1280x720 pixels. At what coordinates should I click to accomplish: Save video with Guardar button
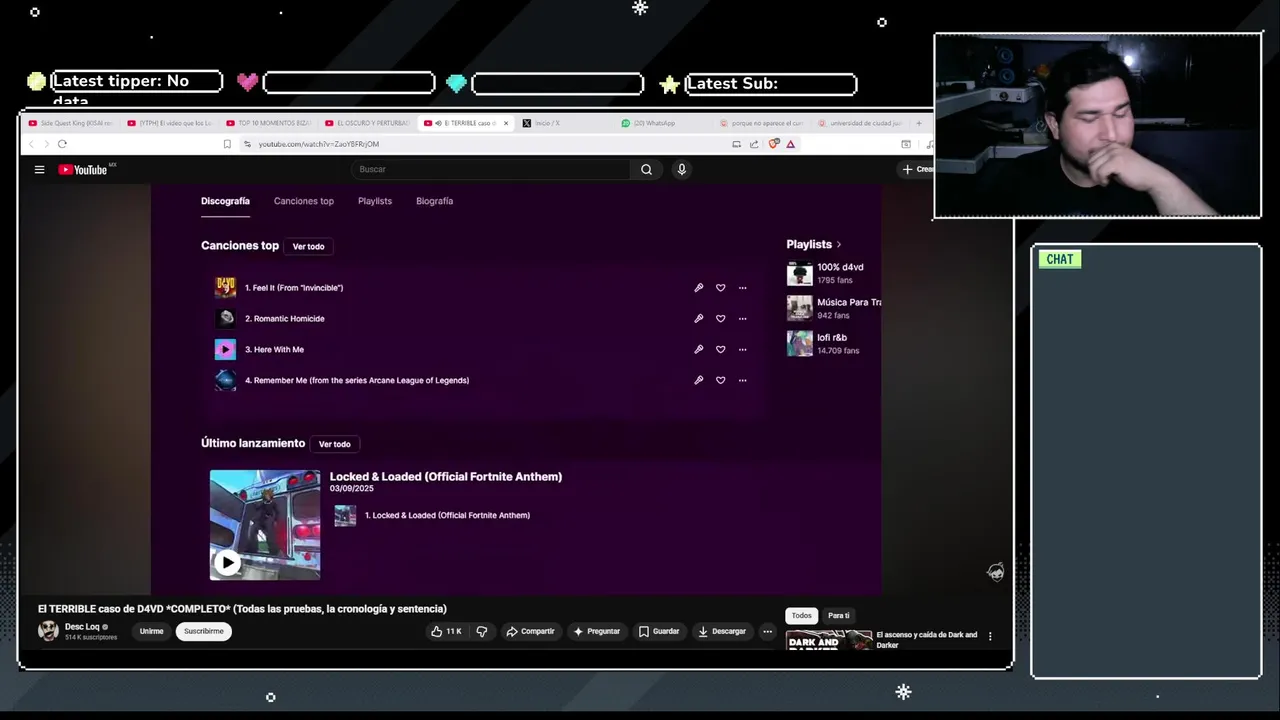(x=659, y=631)
